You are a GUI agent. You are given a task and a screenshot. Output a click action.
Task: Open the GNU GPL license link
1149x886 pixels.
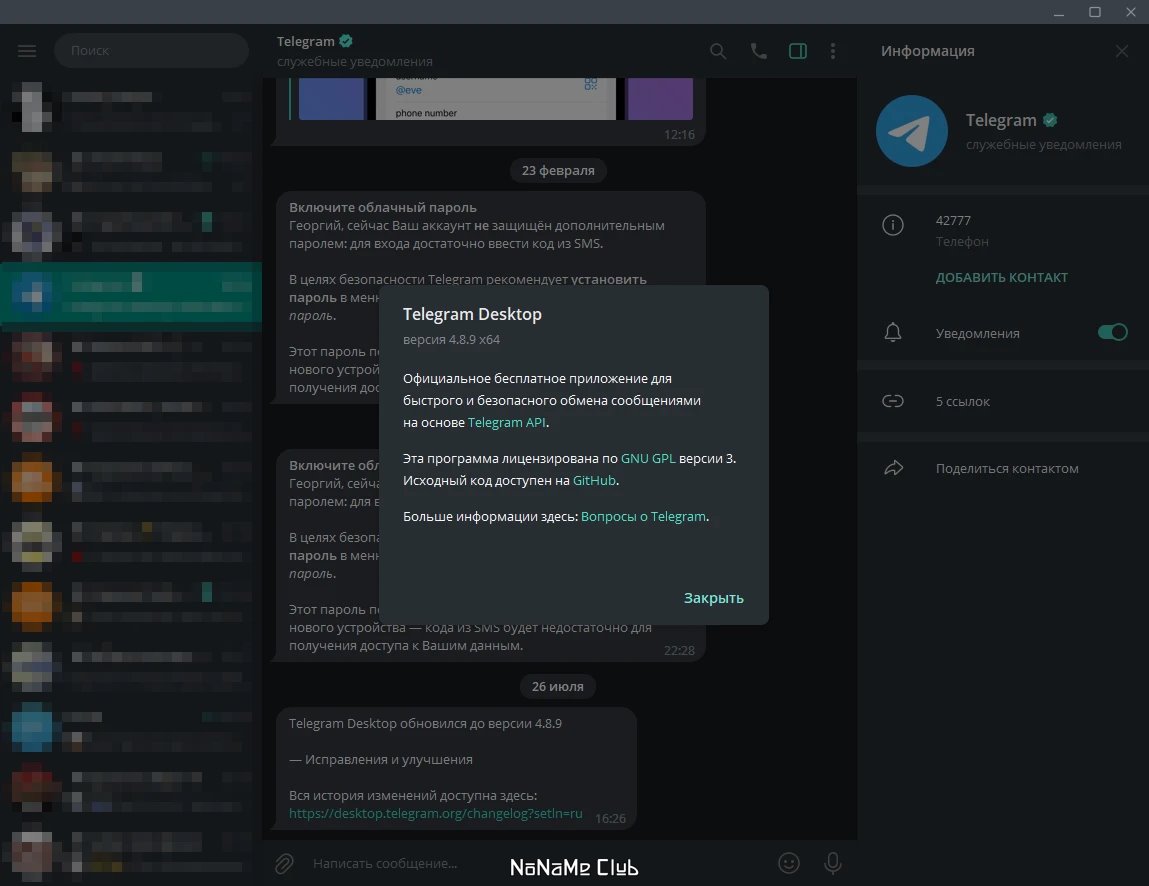tap(648, 458)
